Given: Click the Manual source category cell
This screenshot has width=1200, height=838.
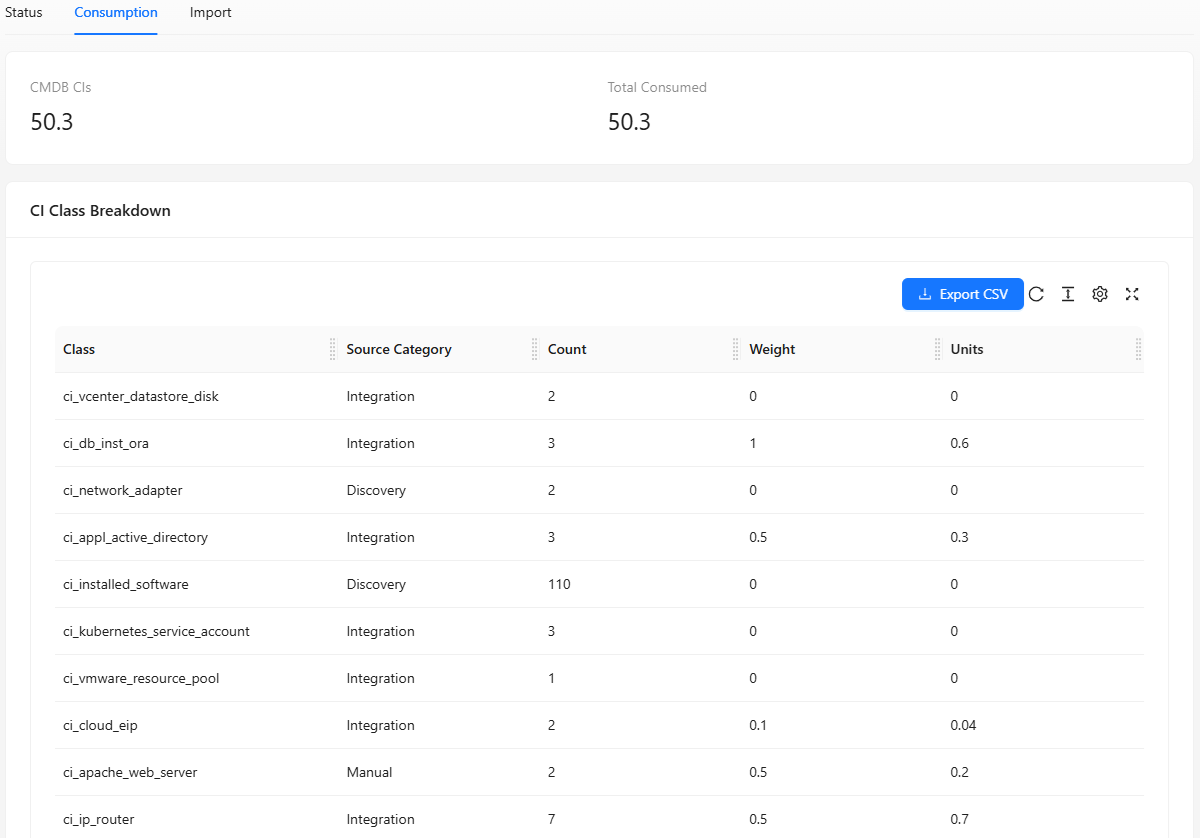Looking at the screenshot, I should click(369, 772).
